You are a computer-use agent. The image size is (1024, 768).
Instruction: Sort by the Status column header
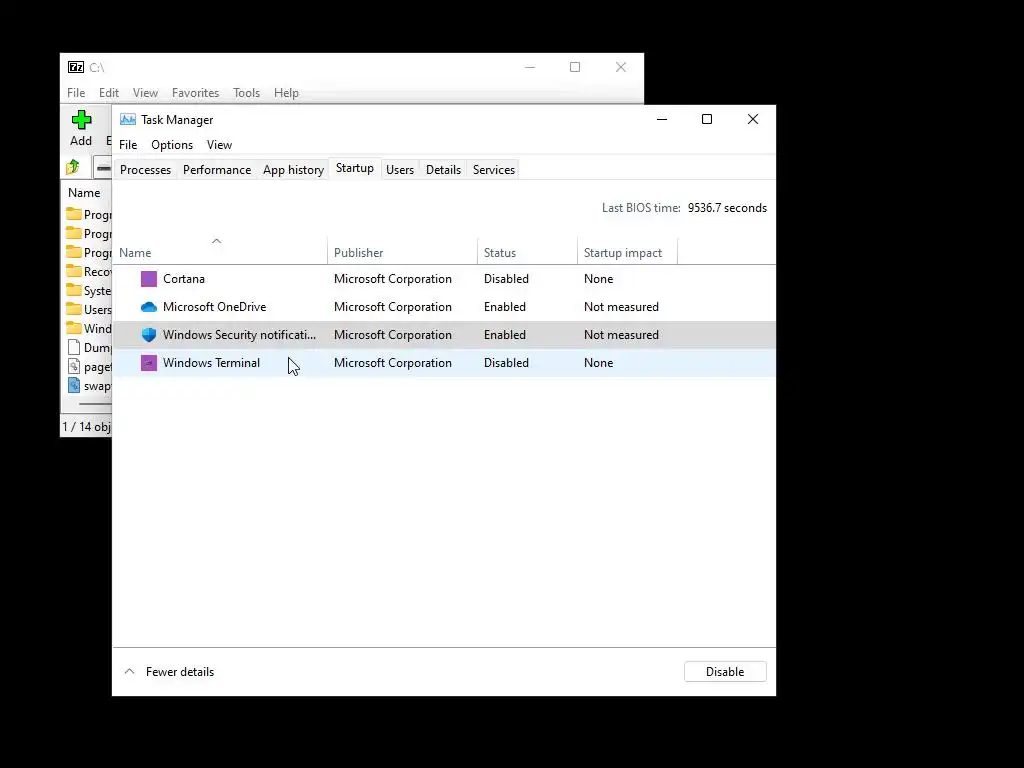tap(527, 253)
